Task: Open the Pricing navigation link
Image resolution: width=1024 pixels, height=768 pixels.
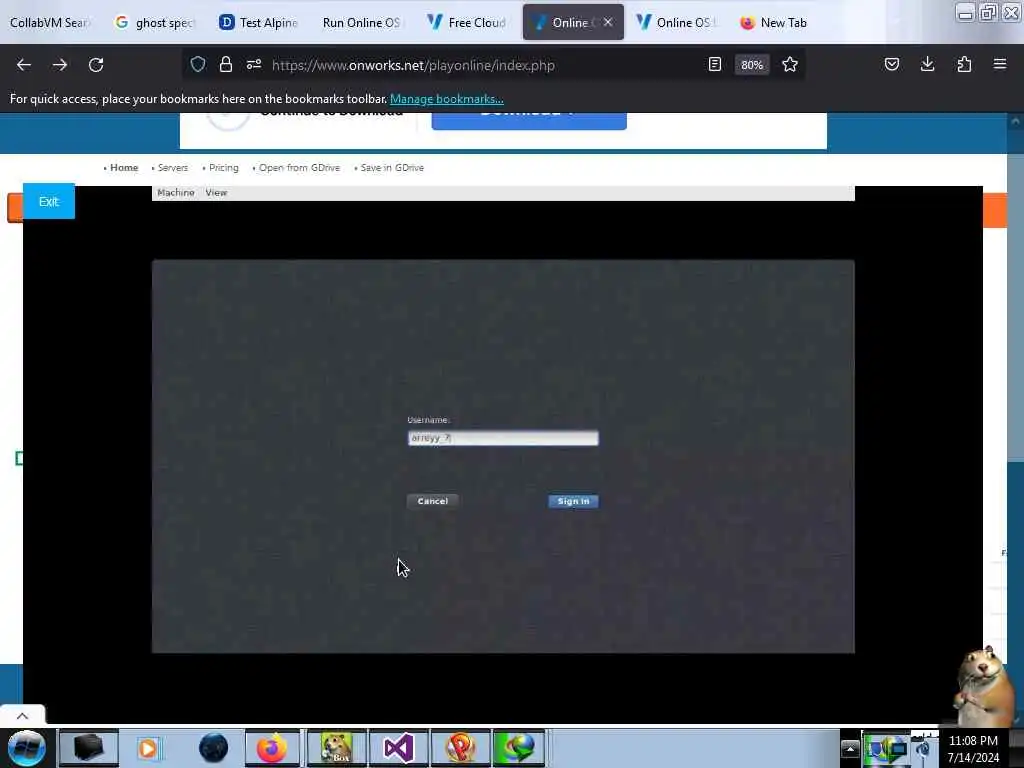Action: point(223,168)
